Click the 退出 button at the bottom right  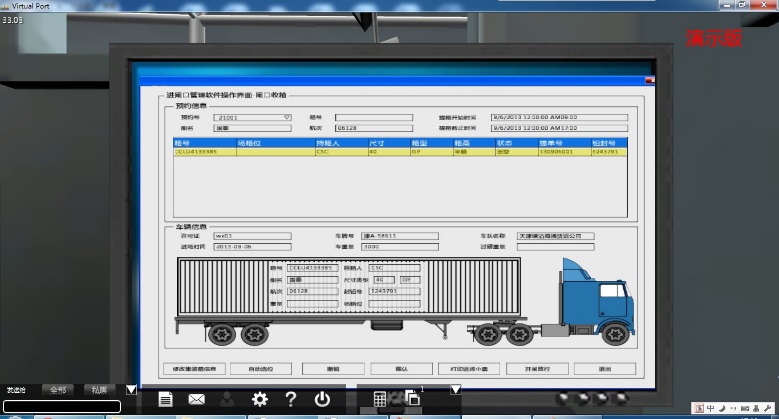605,369
